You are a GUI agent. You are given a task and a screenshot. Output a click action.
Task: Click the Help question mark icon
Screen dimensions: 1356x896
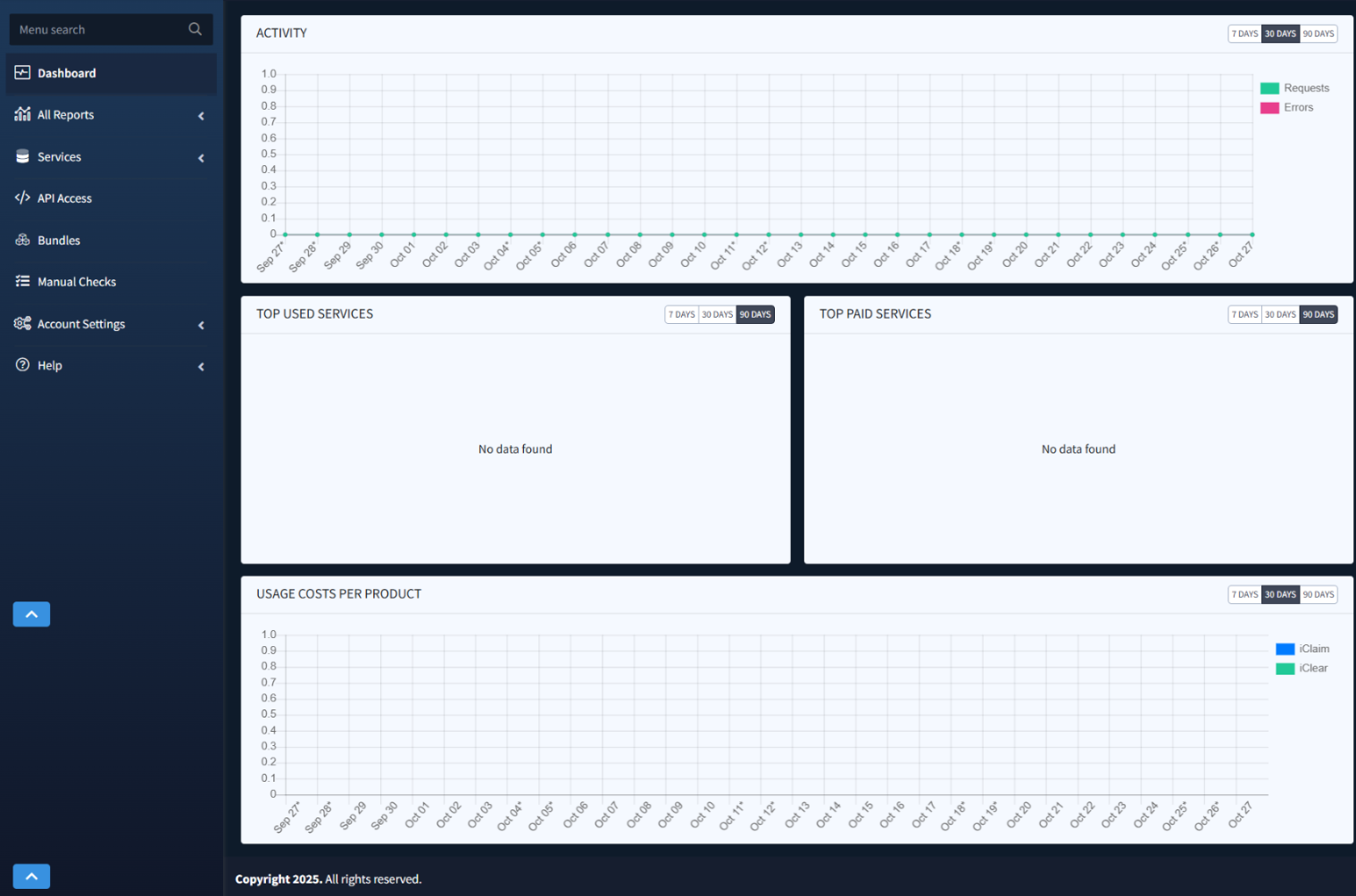22,365
